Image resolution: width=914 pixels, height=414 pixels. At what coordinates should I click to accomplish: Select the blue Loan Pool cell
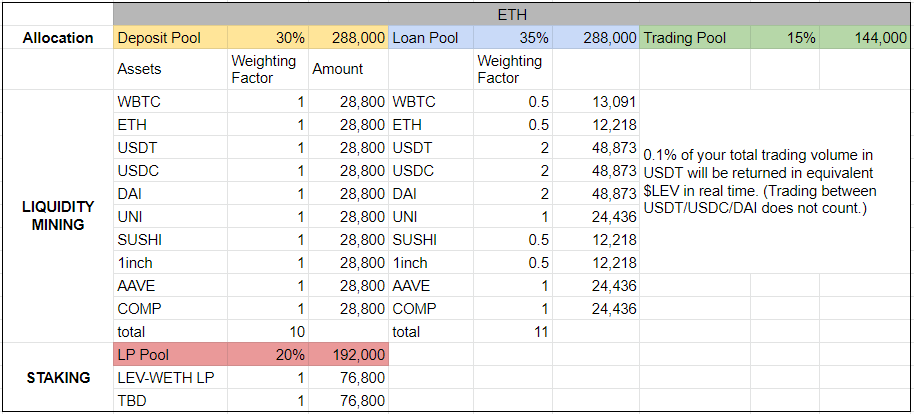pos(431,38)
